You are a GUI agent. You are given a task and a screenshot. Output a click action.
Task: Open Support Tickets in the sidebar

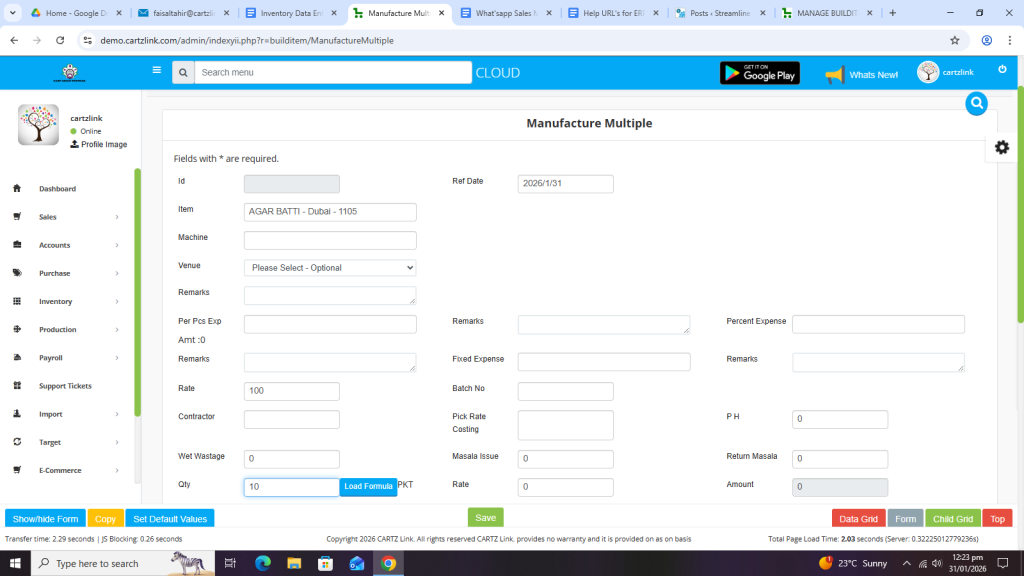(65, 386)
